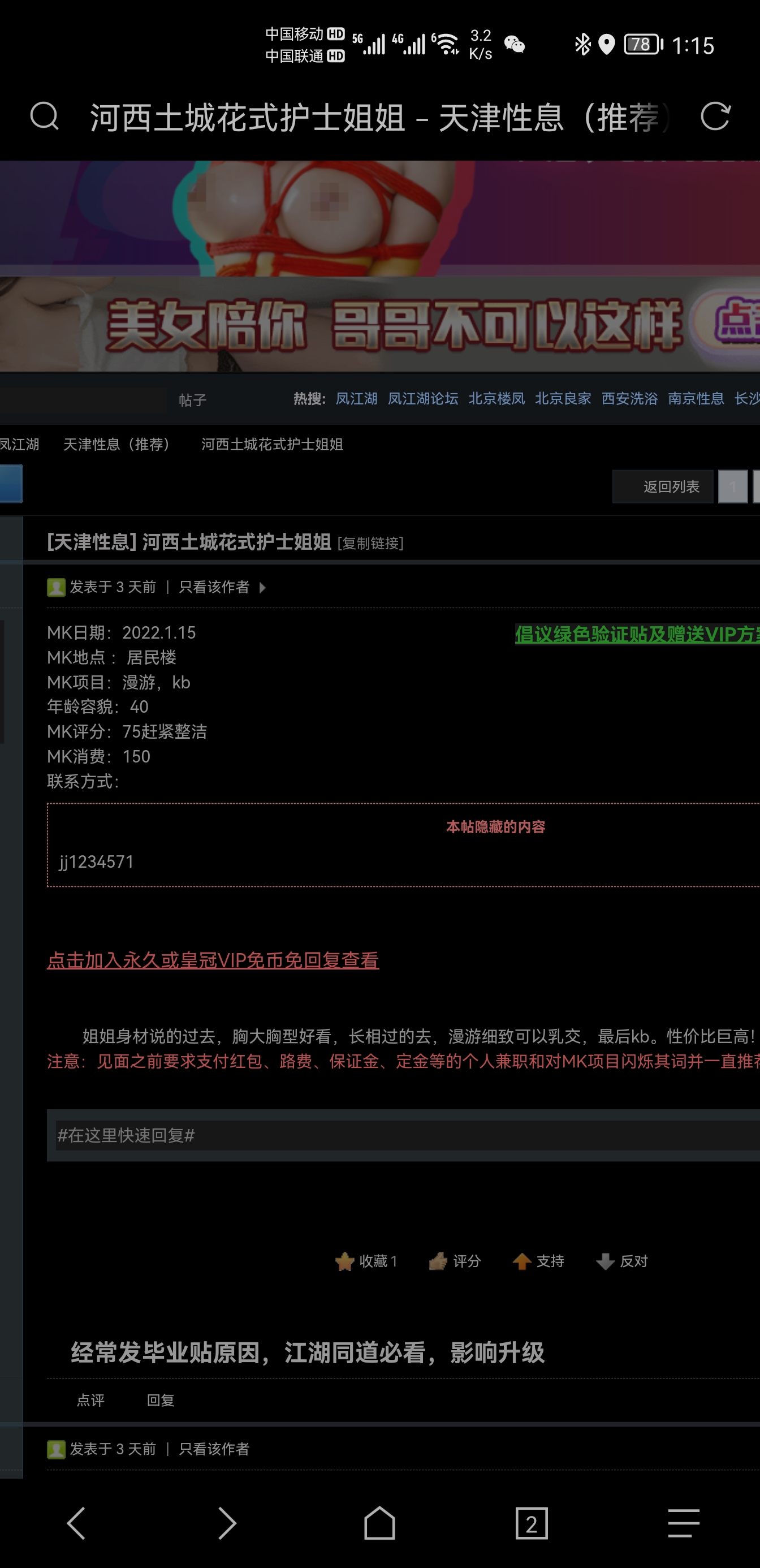This screenshot has height=1568, width=760.
Task: Tap the battery 78 indicator
Action: point(643,45)
